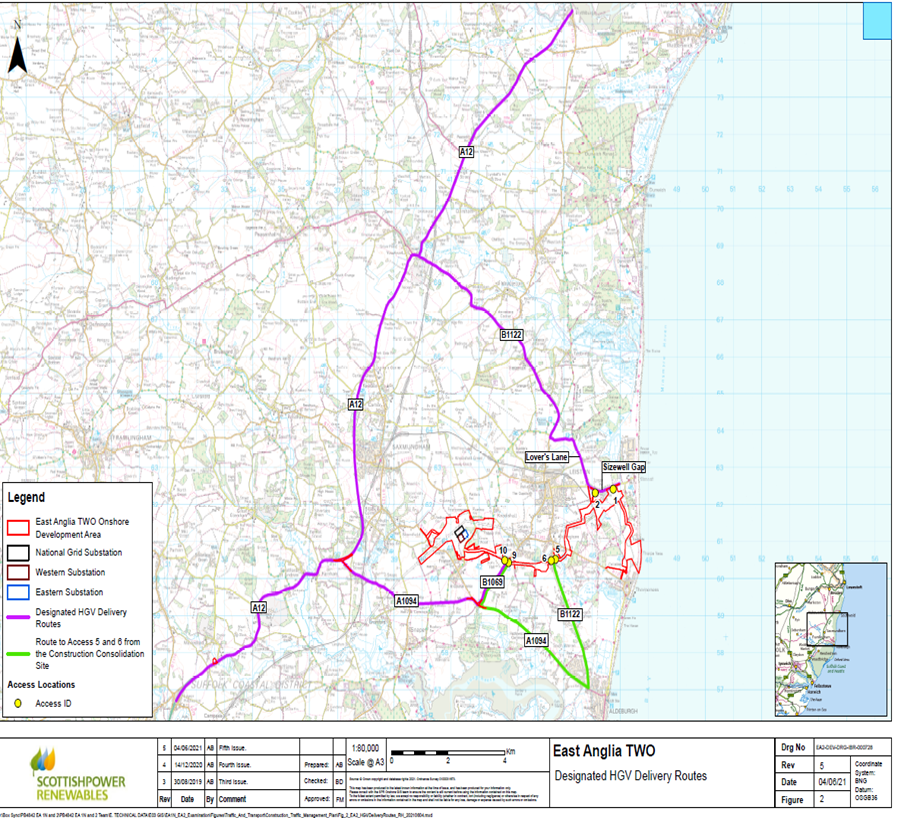The image size is (901, 818).
Task: Click the yellow Access ID circle in legend
Action: click(x=20, y=704)
